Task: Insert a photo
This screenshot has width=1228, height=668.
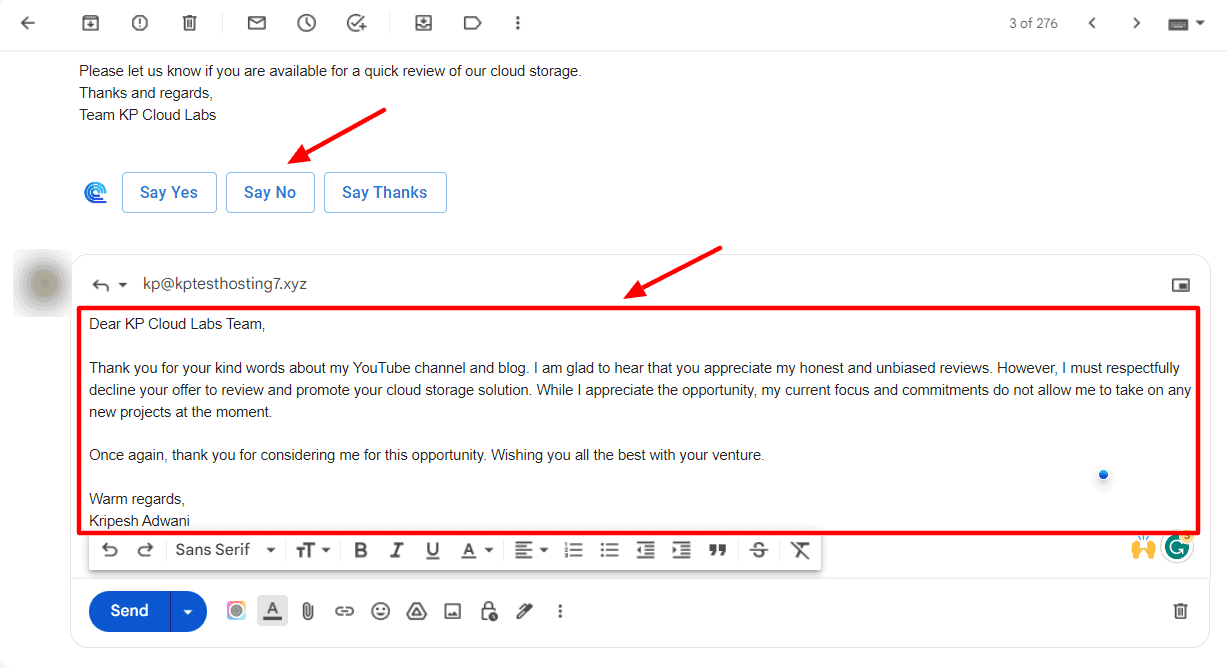Action: pyautogui.click(x=452, y=611)
